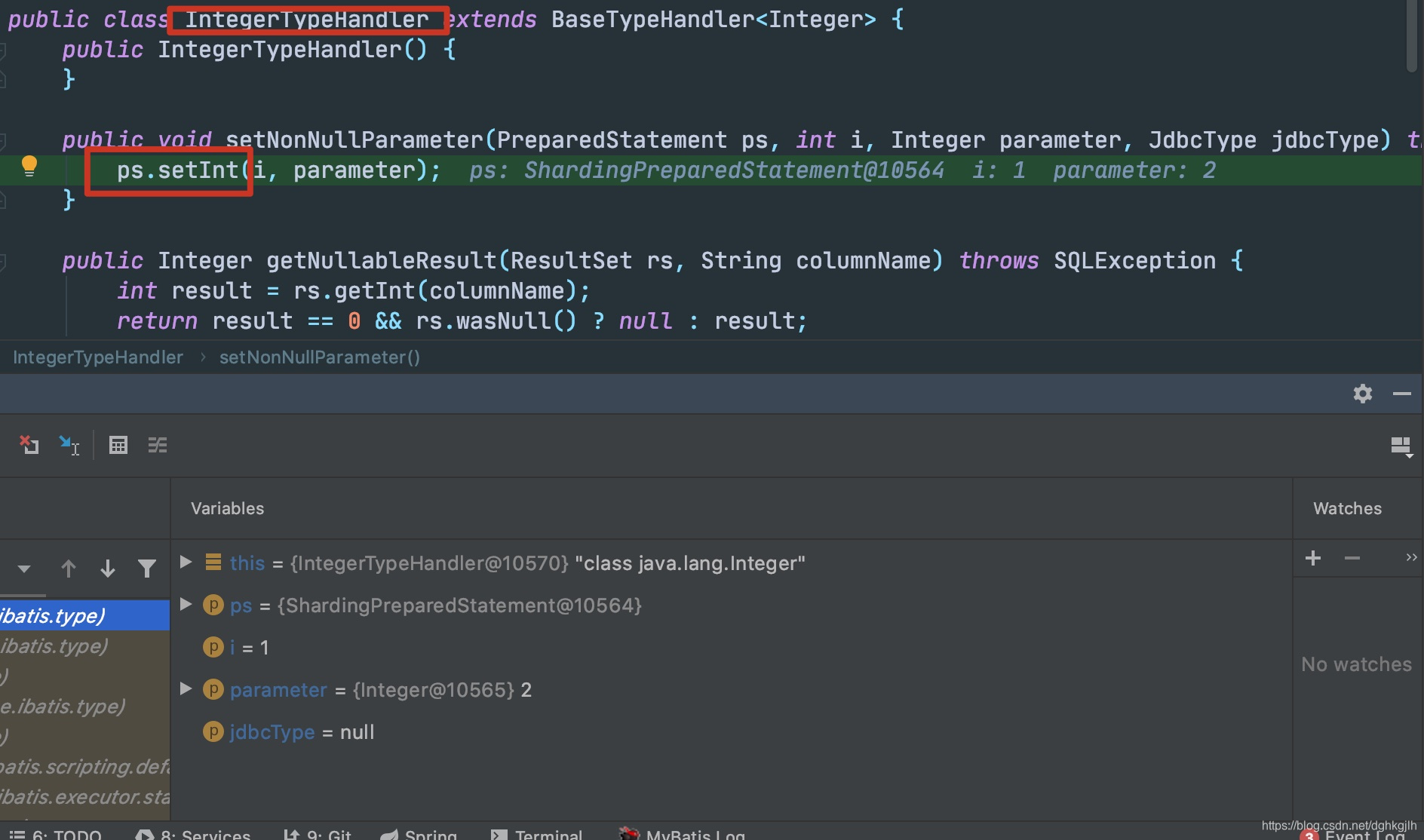The image size is (1424, 840).
Task: Open the 6: TODO tool tab
Action: pos(55,834)
